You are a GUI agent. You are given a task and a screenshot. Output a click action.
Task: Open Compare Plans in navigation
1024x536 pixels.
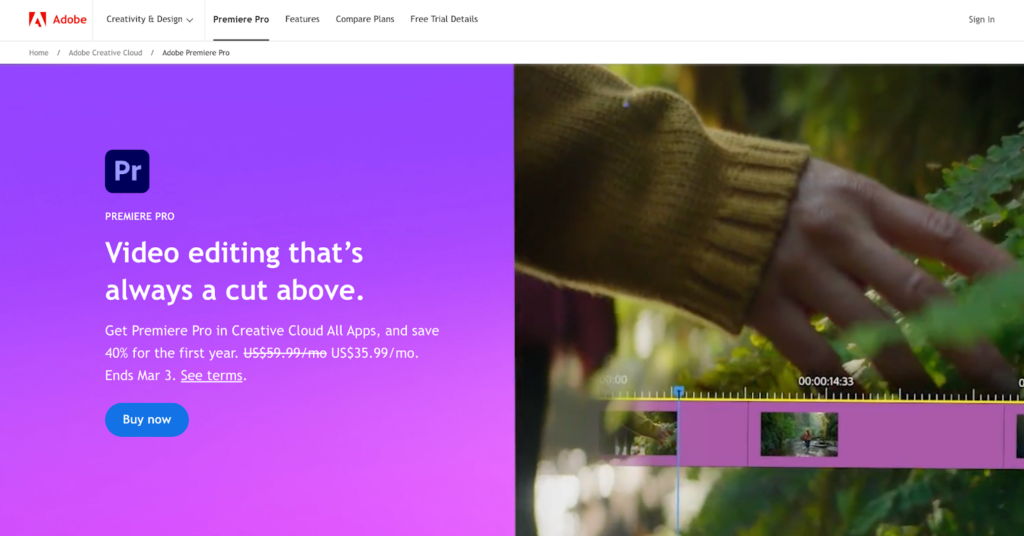point(365,20)
